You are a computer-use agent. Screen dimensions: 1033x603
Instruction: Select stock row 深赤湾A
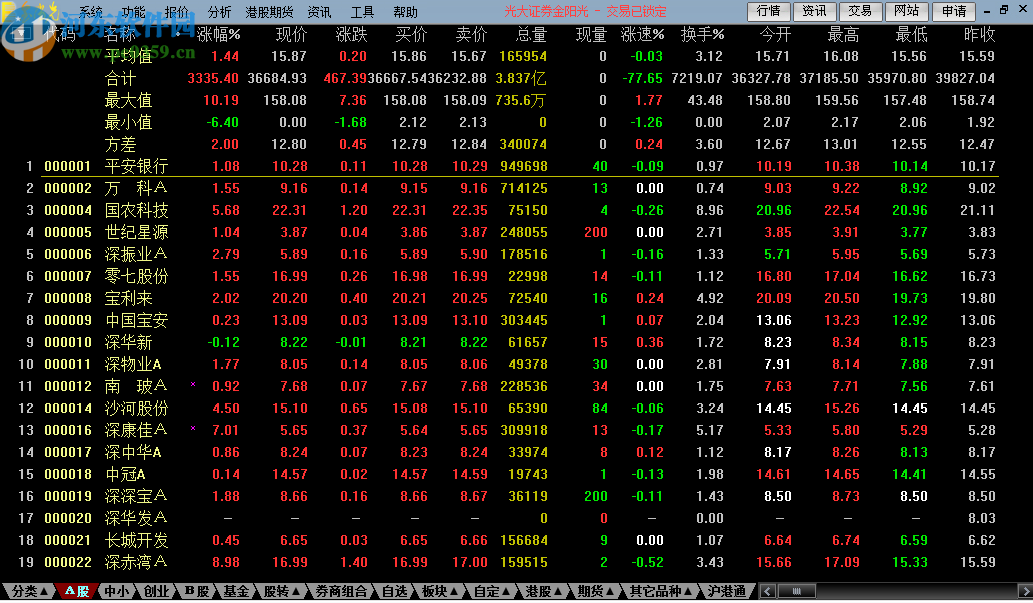pos(507,563)
